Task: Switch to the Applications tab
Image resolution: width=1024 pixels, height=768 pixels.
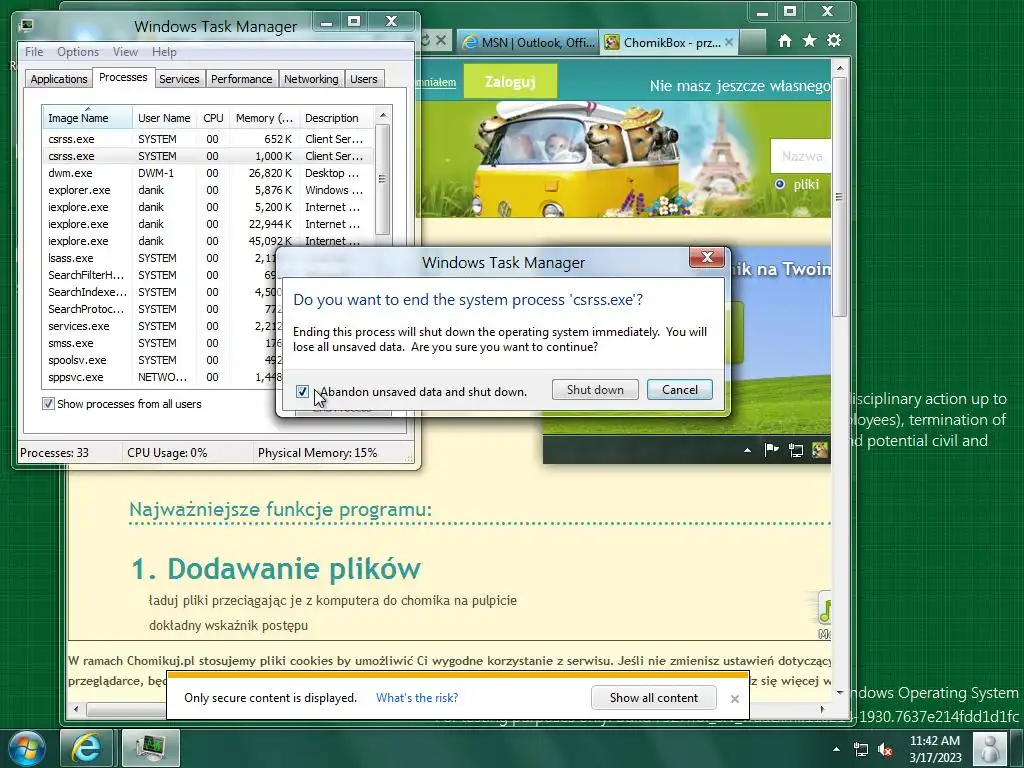Action: (x=59, y=79)
